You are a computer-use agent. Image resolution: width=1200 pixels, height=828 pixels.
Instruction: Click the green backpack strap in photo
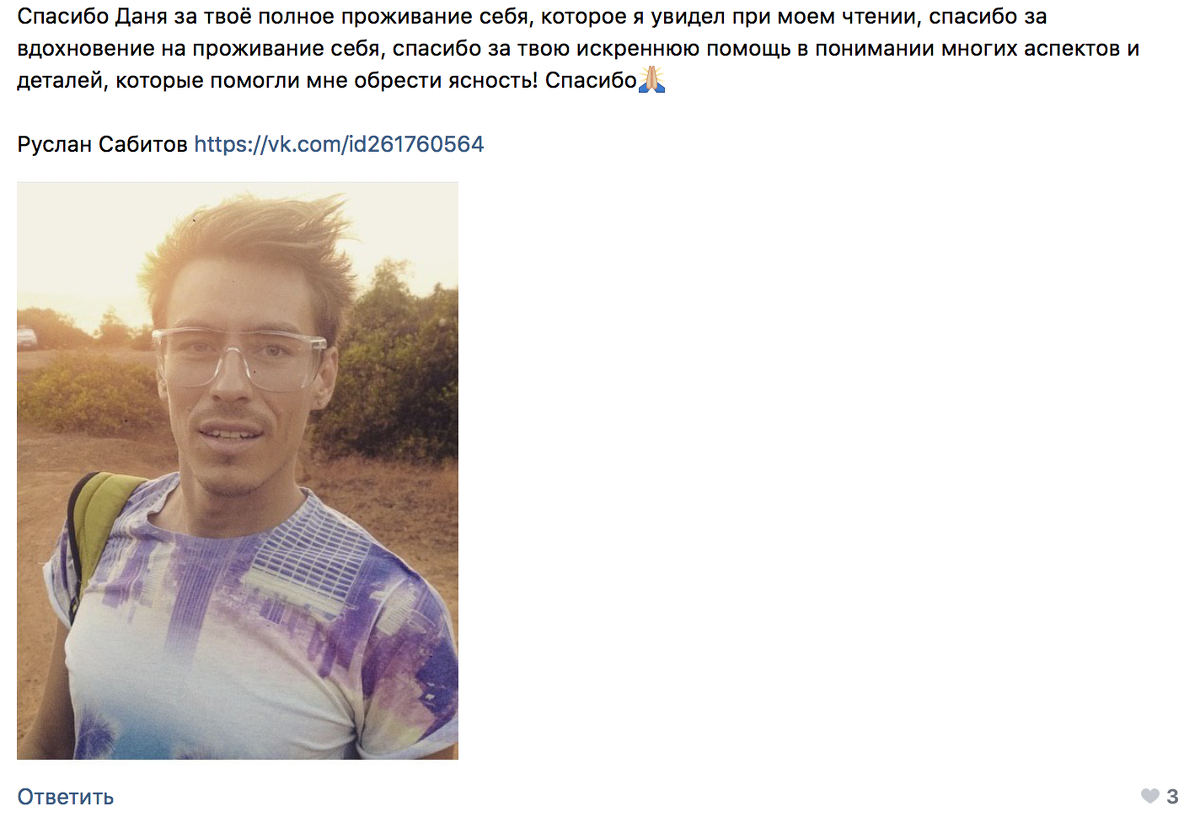click(97, 530)
